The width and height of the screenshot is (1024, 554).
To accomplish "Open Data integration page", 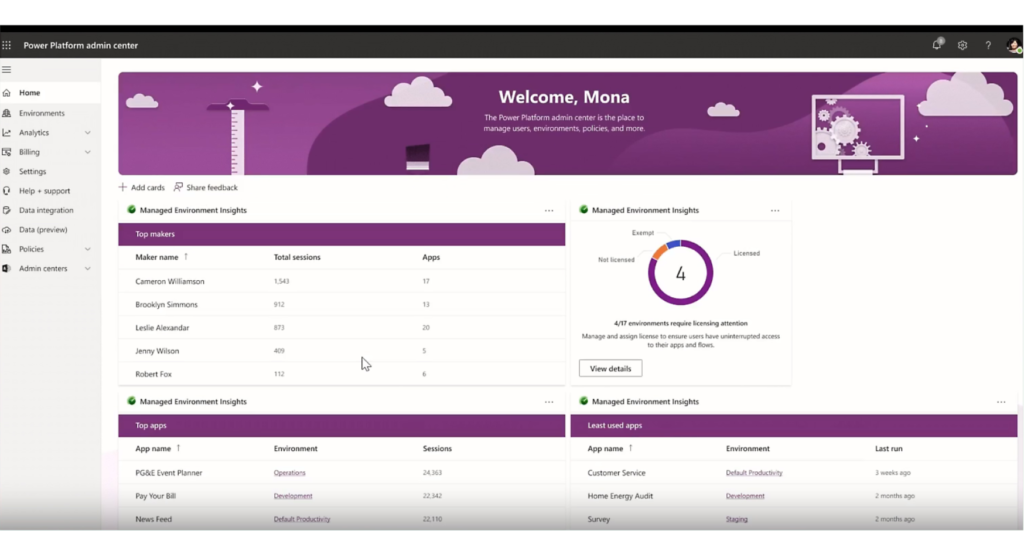I will pyautogui.click(x=50, y=210).
